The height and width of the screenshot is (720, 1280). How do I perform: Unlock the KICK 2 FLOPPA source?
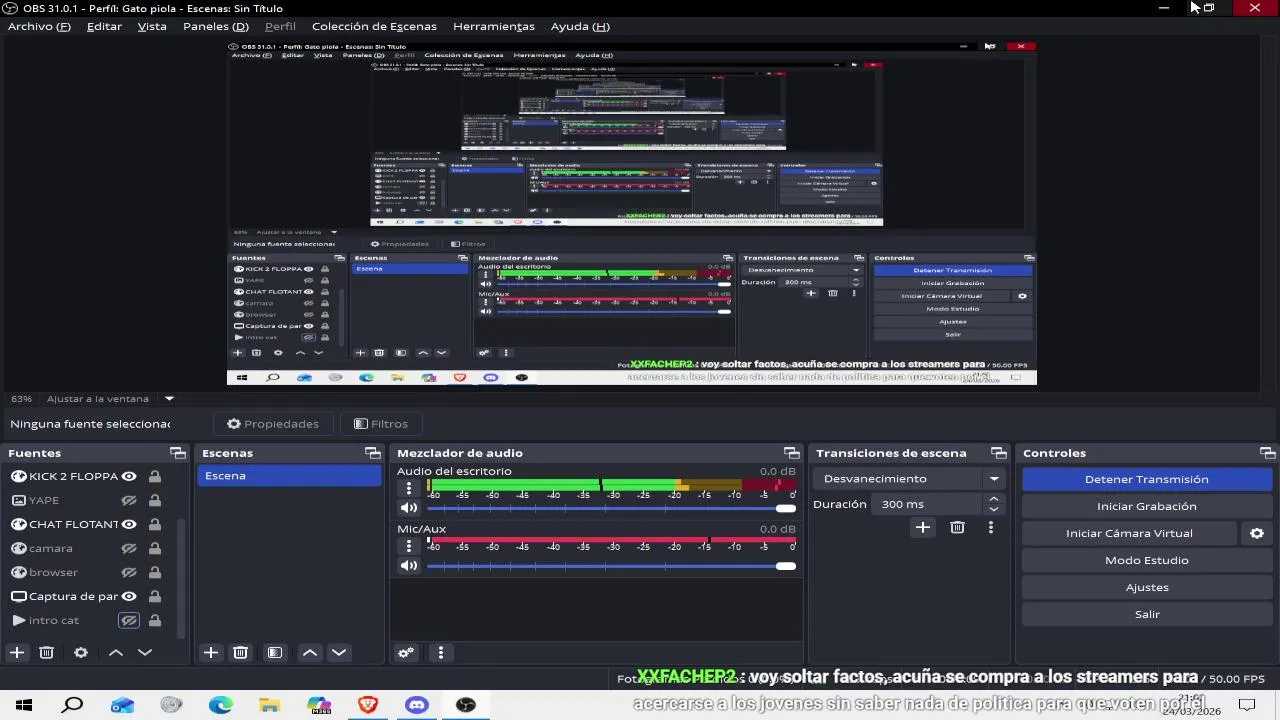click(155, 476)
